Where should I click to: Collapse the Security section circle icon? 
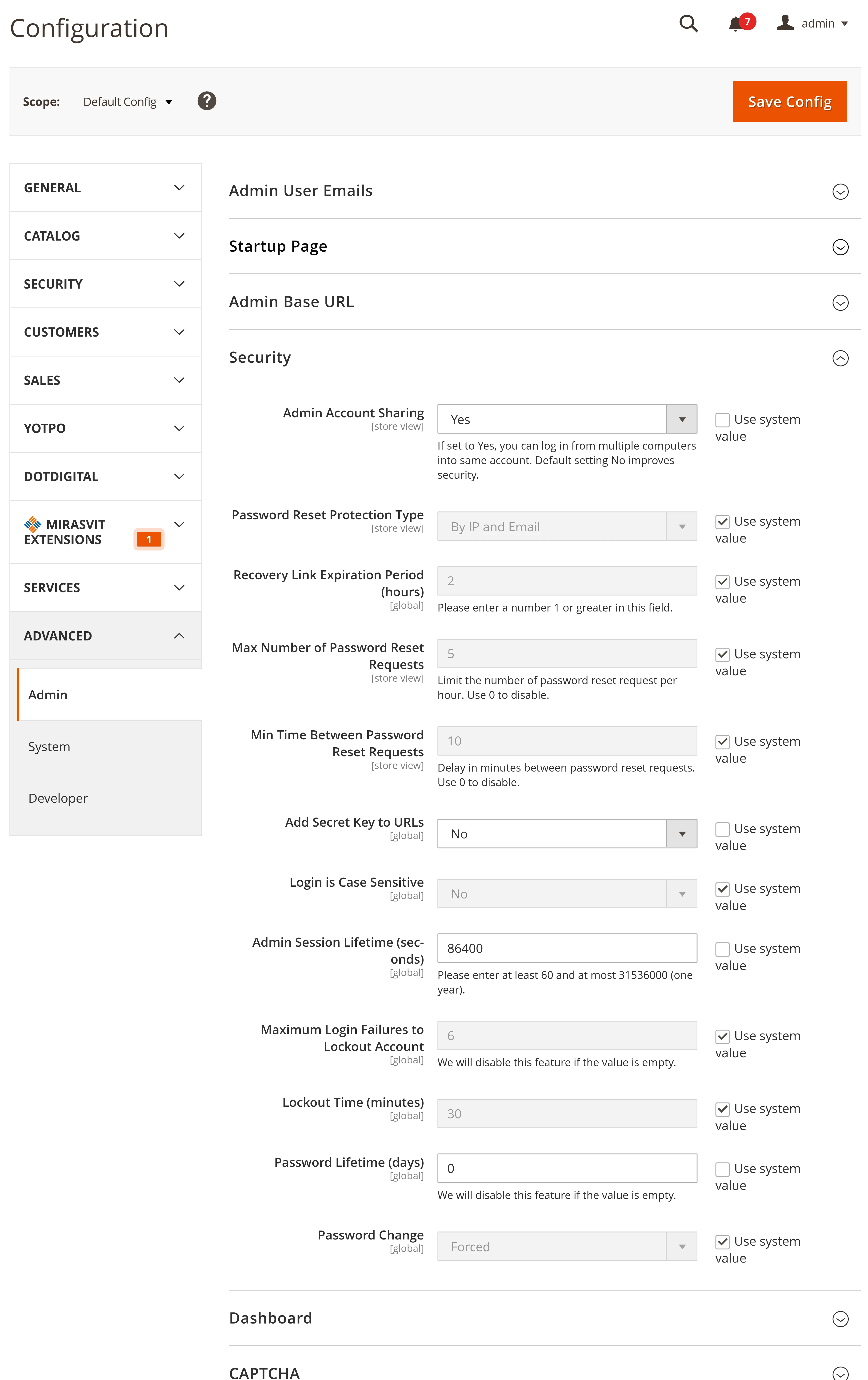(840, 358)
